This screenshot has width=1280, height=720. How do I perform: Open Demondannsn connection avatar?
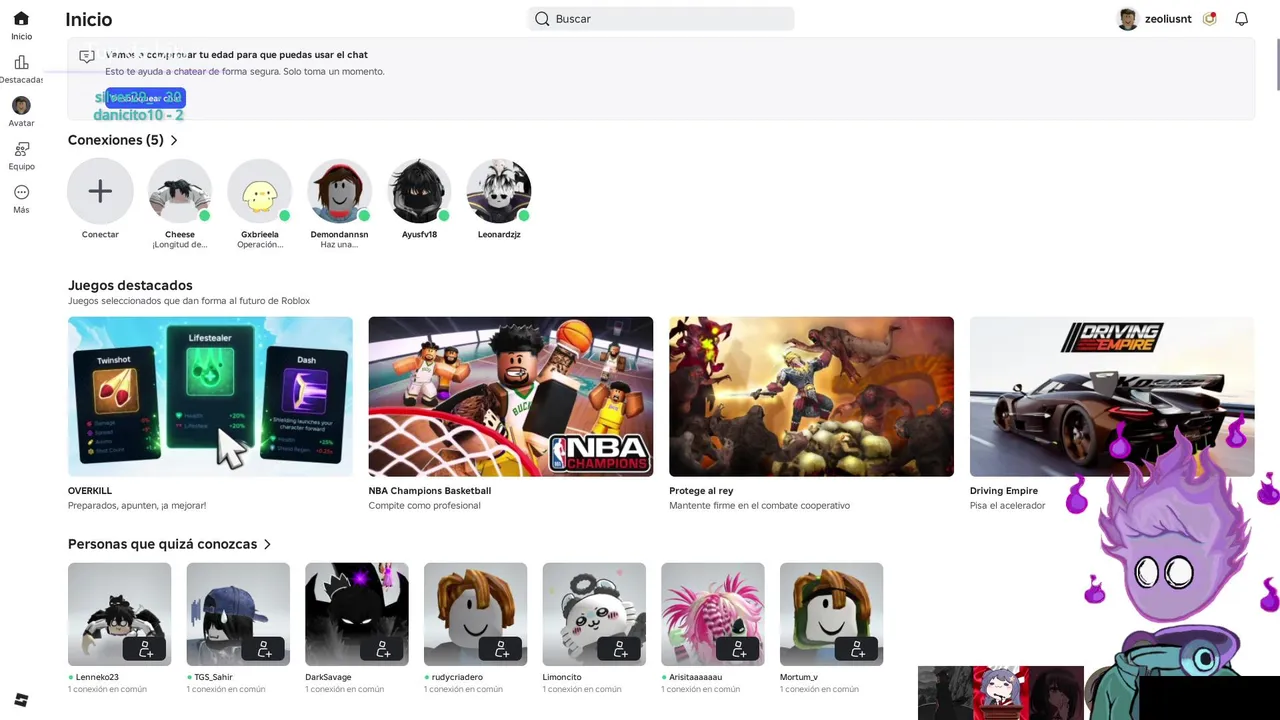[340, 191]
